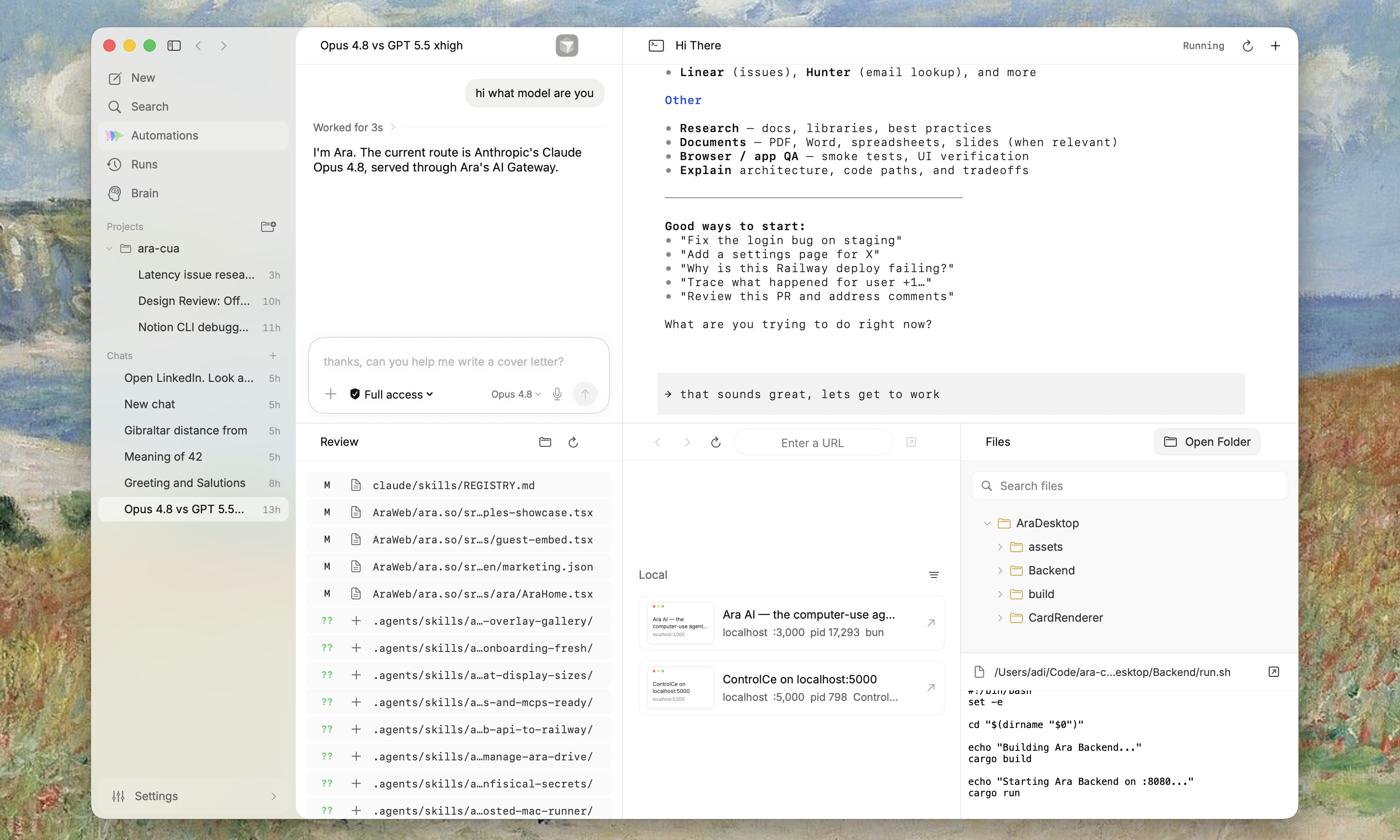
Task: Open the Gibraltar distance from chat
Action: pyautogui.click(x=193, y=430)
